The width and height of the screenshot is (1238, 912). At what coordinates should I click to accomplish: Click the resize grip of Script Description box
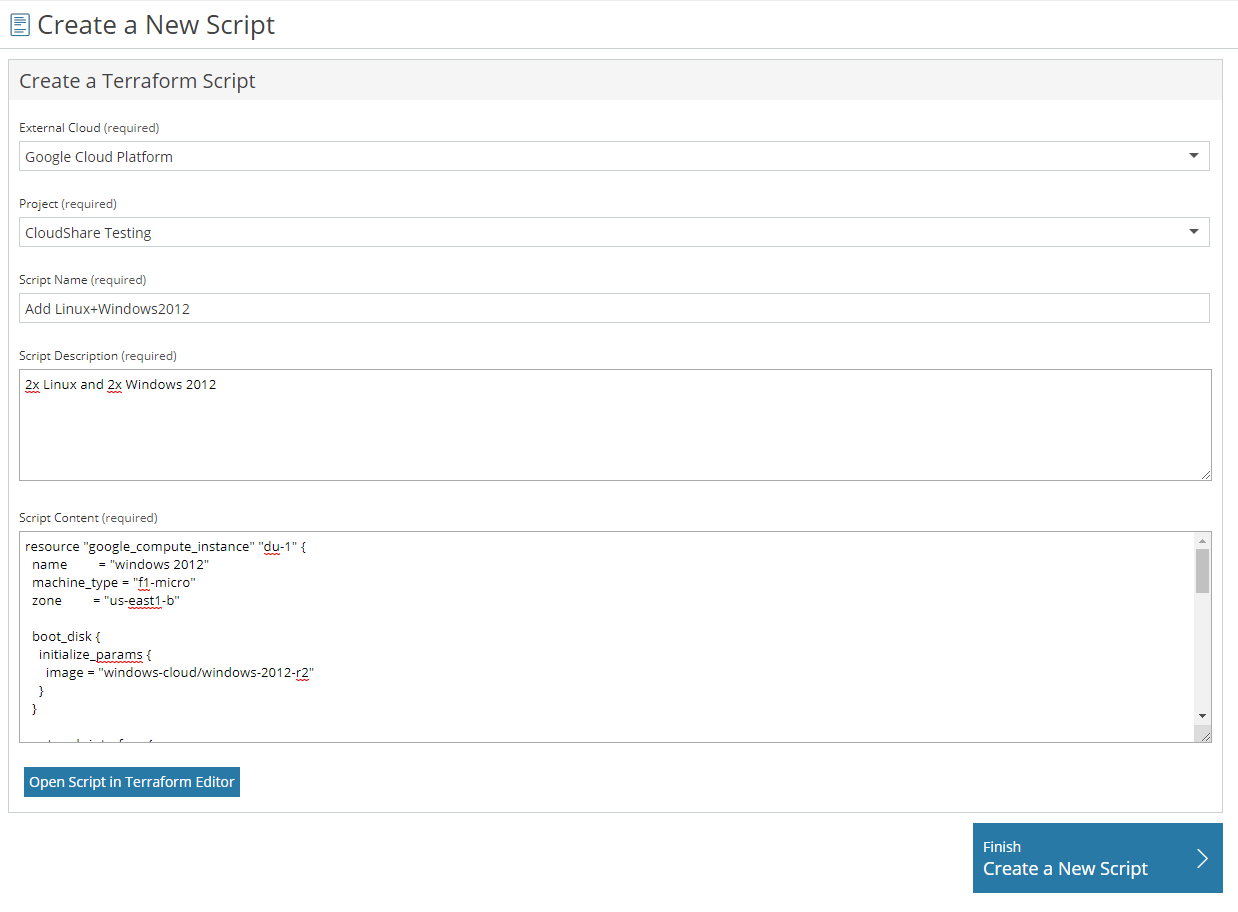coord(1206,475)
